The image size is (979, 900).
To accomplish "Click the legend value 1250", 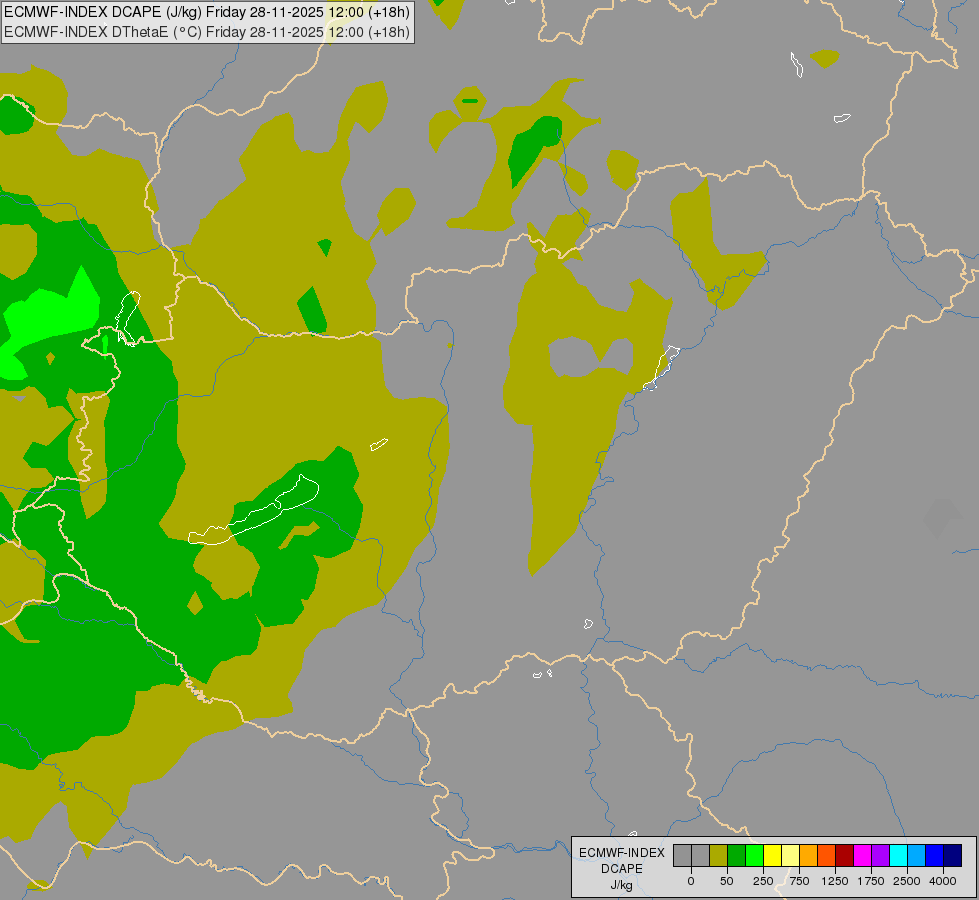I will click(x=835, y=881).
